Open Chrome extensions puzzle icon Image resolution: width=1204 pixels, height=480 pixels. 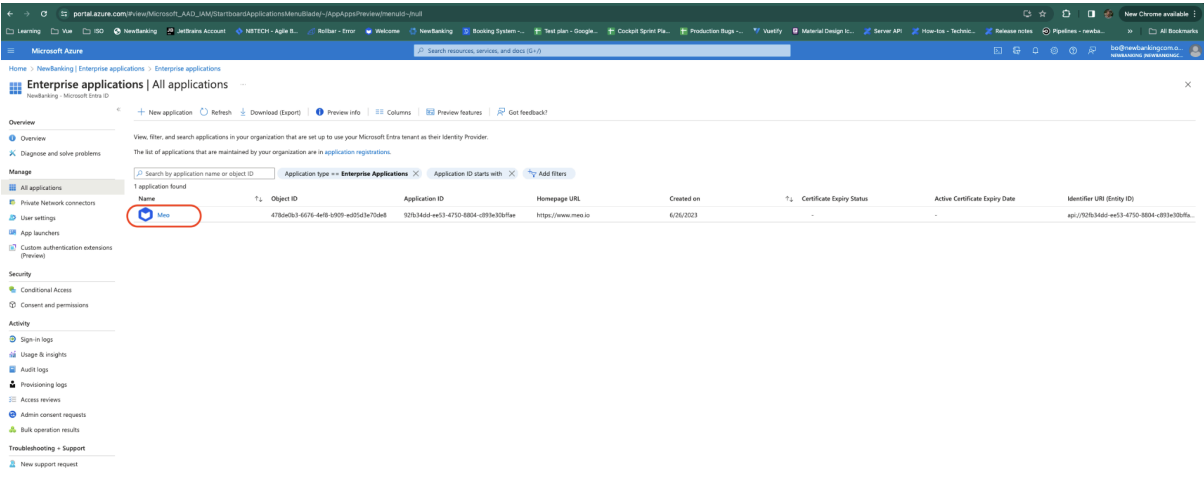click(x=1065, y=15)
